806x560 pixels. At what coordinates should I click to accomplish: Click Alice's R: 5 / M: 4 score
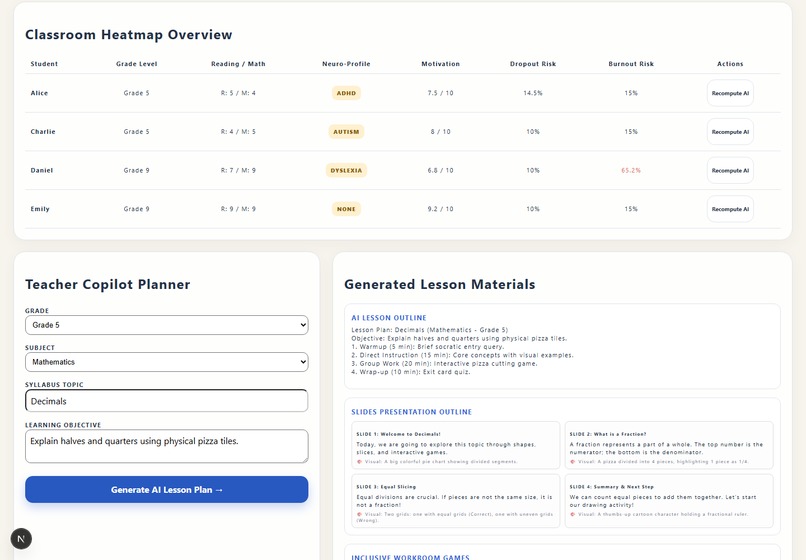tap(238, 93)
